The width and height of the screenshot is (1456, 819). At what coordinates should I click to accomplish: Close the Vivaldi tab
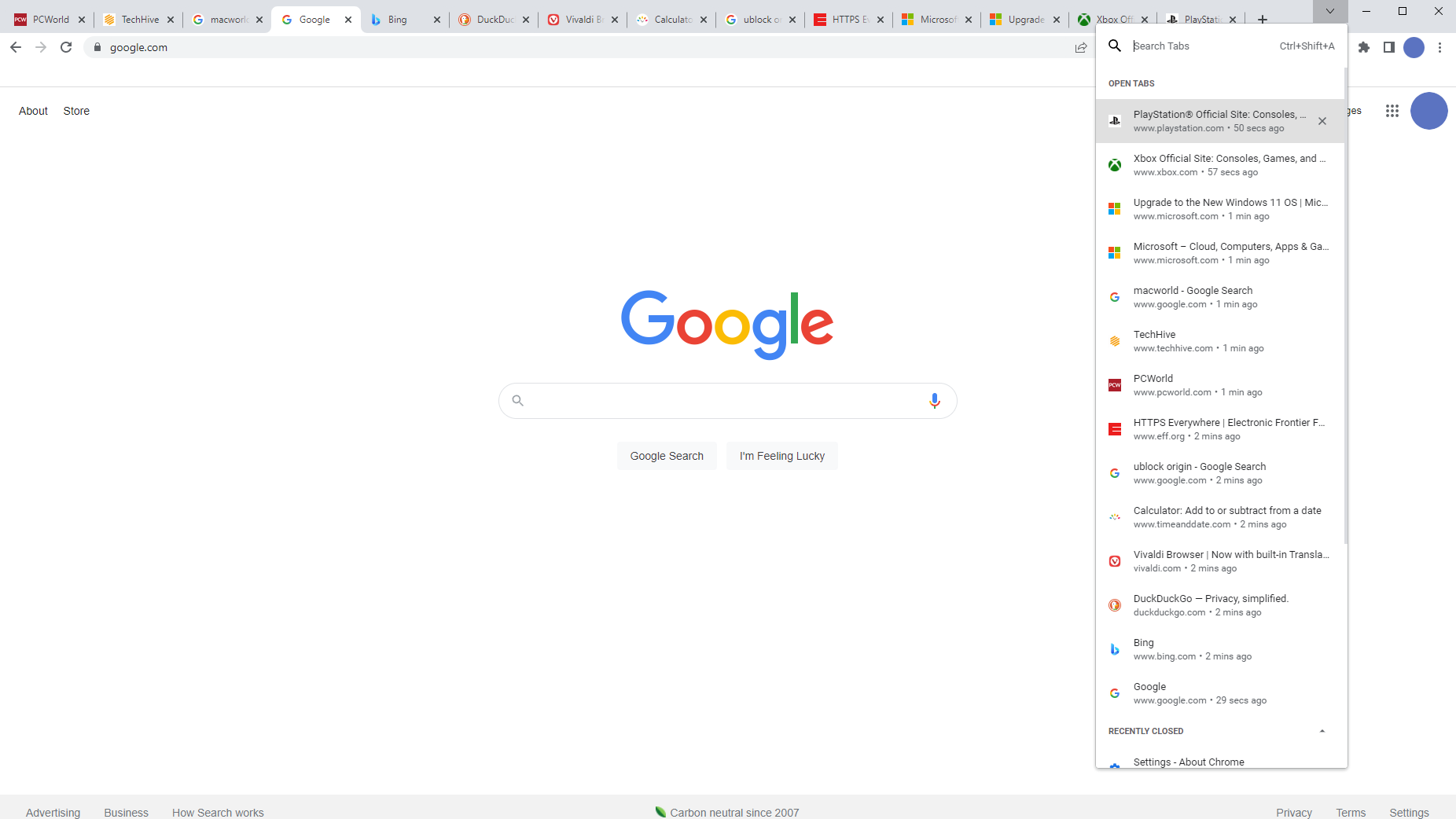pyautogui.click(x=615, y=20)
